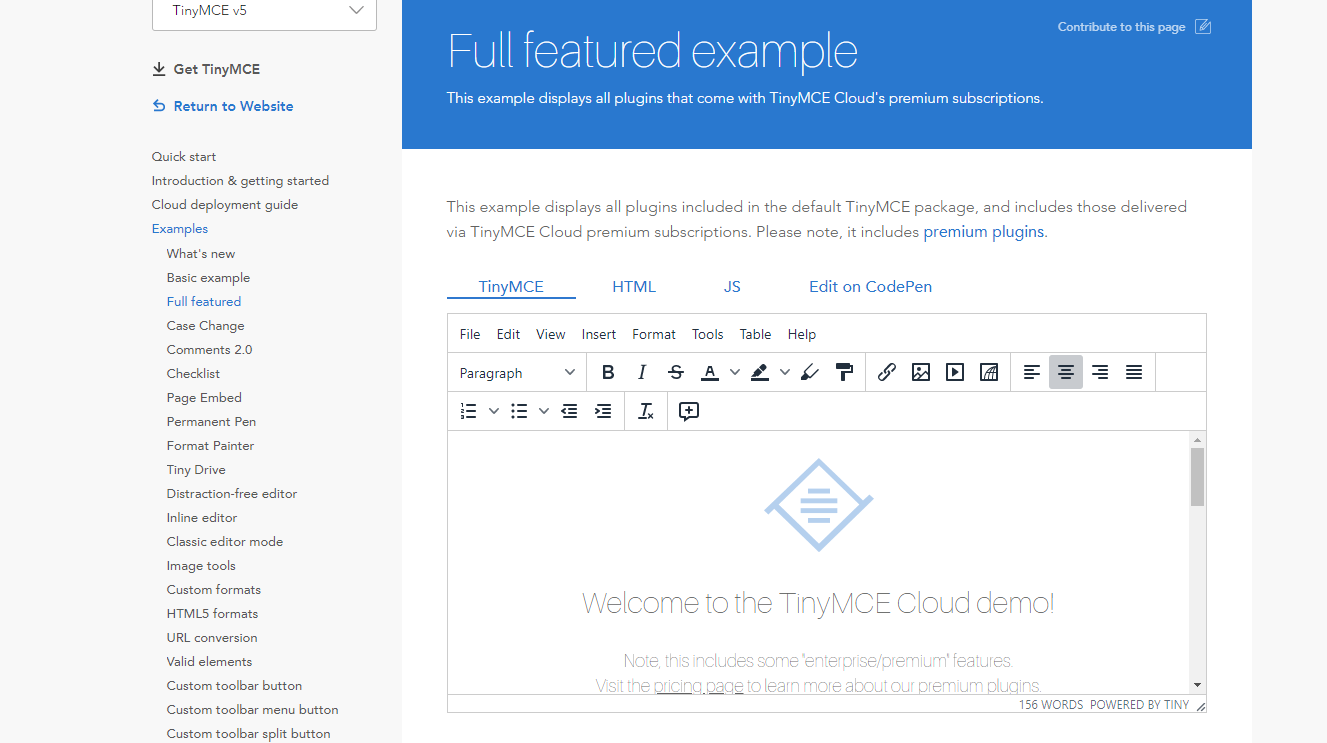This screenshot has height=743, width=1327.
Task: Apply italic formatting
Action: click(642, 371)
